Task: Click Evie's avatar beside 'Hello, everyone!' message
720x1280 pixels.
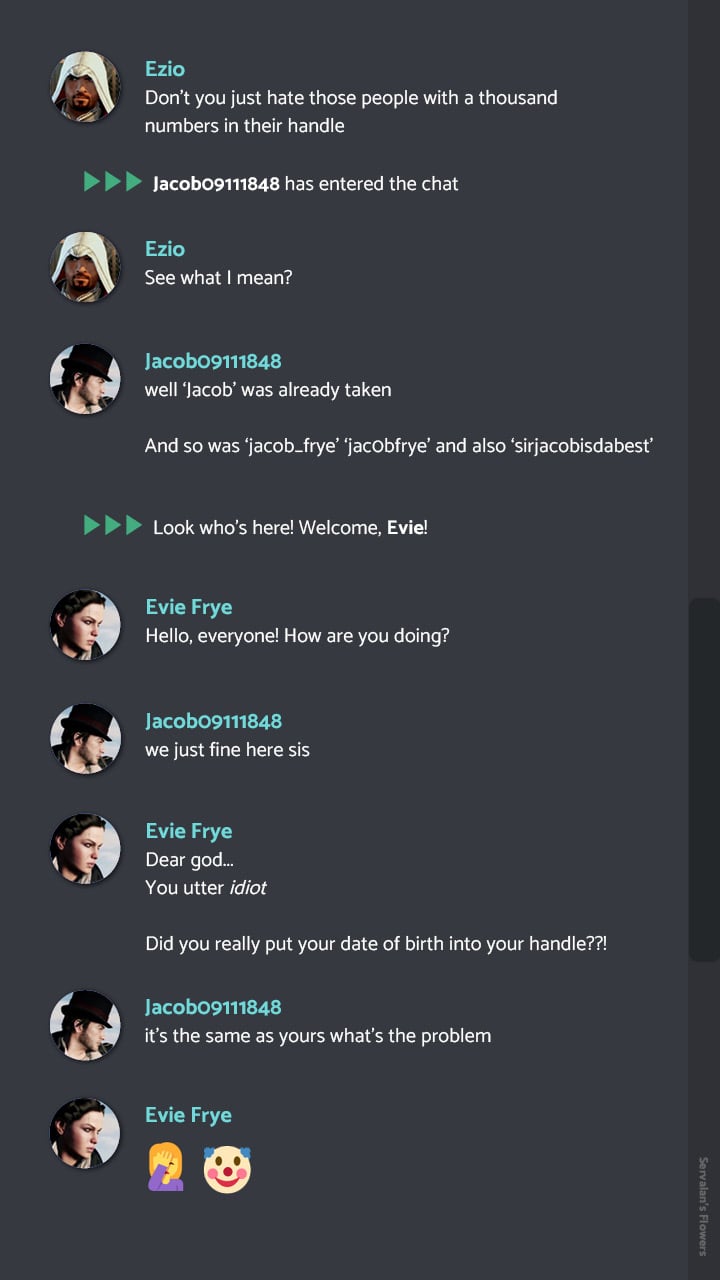Action: (x=86, y=625)
